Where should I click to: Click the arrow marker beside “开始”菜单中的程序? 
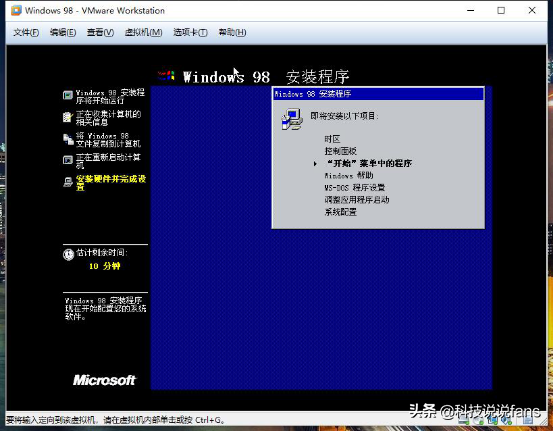(315, 164)
